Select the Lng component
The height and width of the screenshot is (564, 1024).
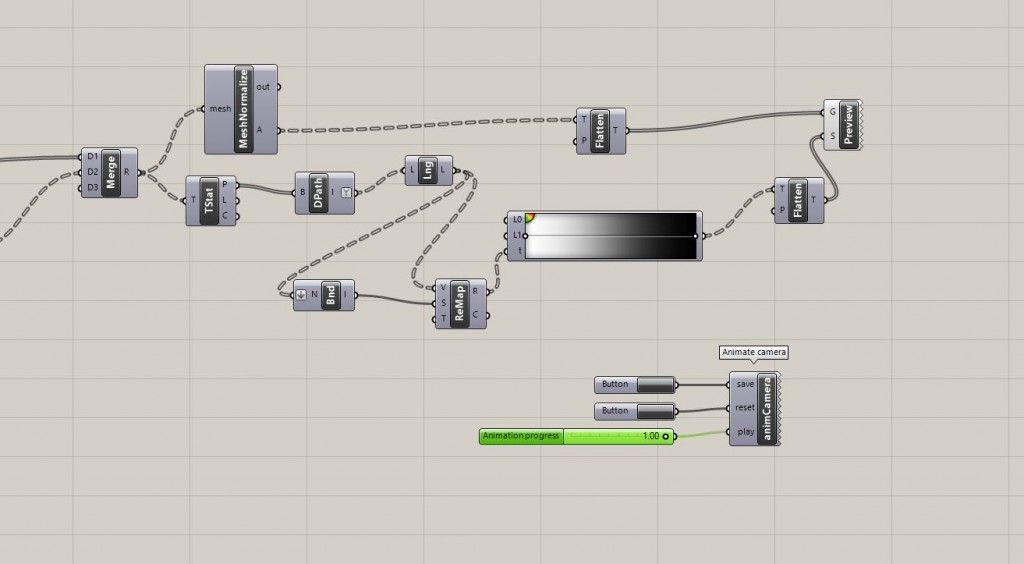click(428, 171)
